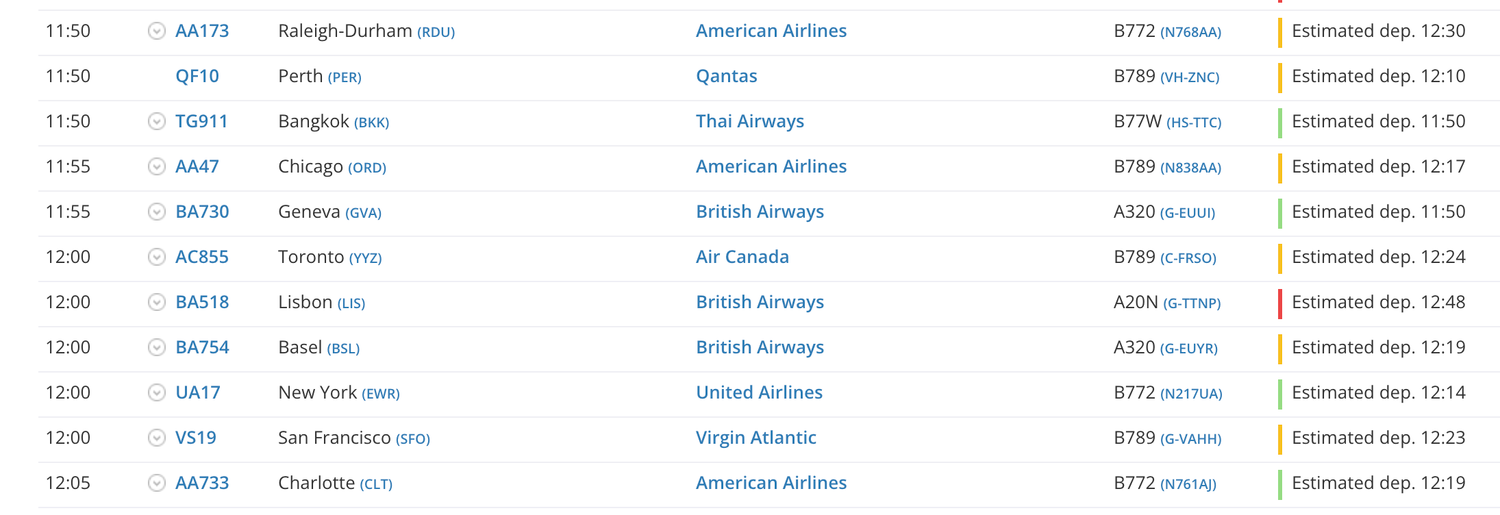Viewport: 1500px width, 515px height.
Task: Expand the TG911 Bangkok flight details
Action: coord(156,121)
